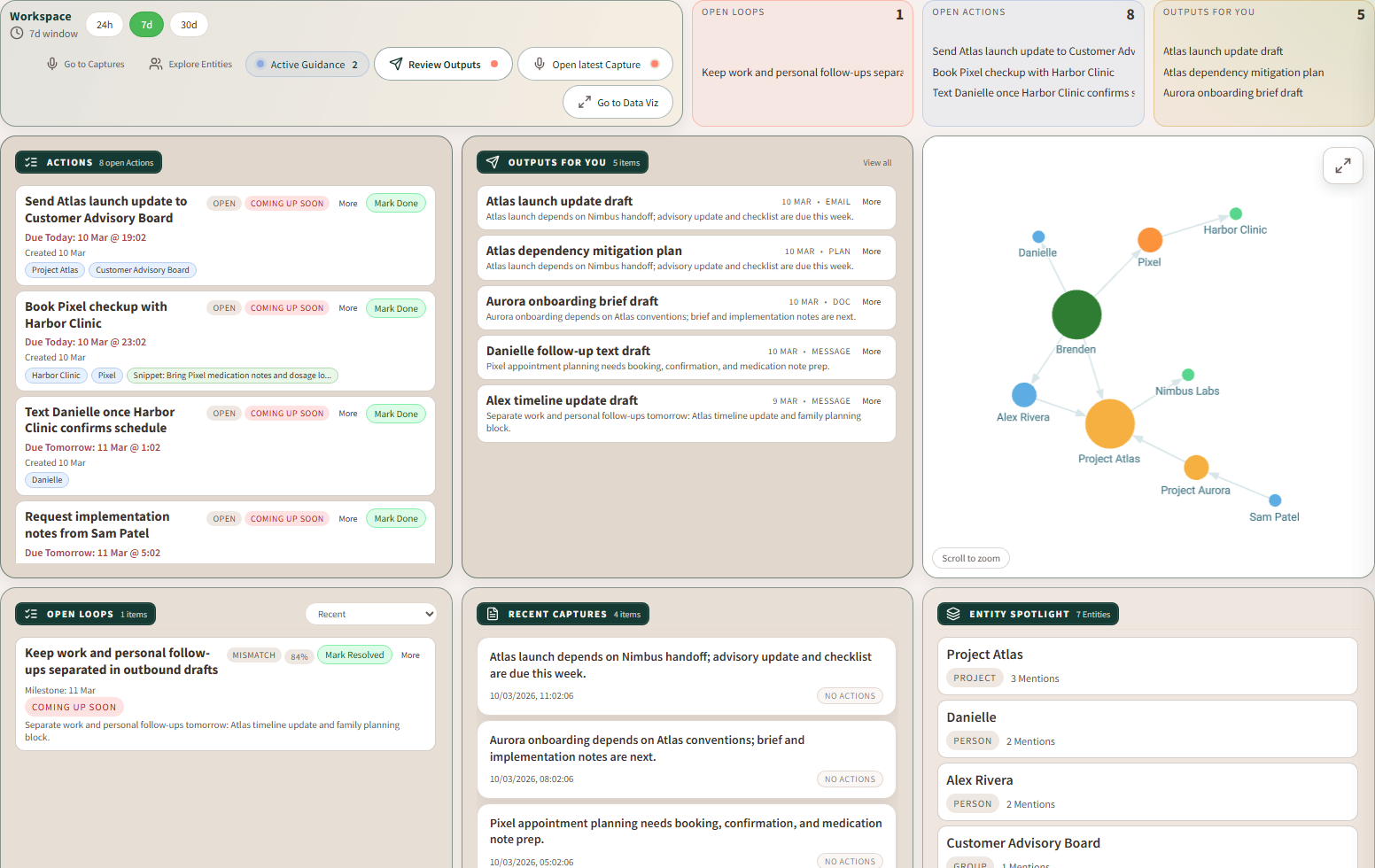The height and width of the screenshot is (868, 1375).
Task: Toggle Active Guidance
Action: 307,64
